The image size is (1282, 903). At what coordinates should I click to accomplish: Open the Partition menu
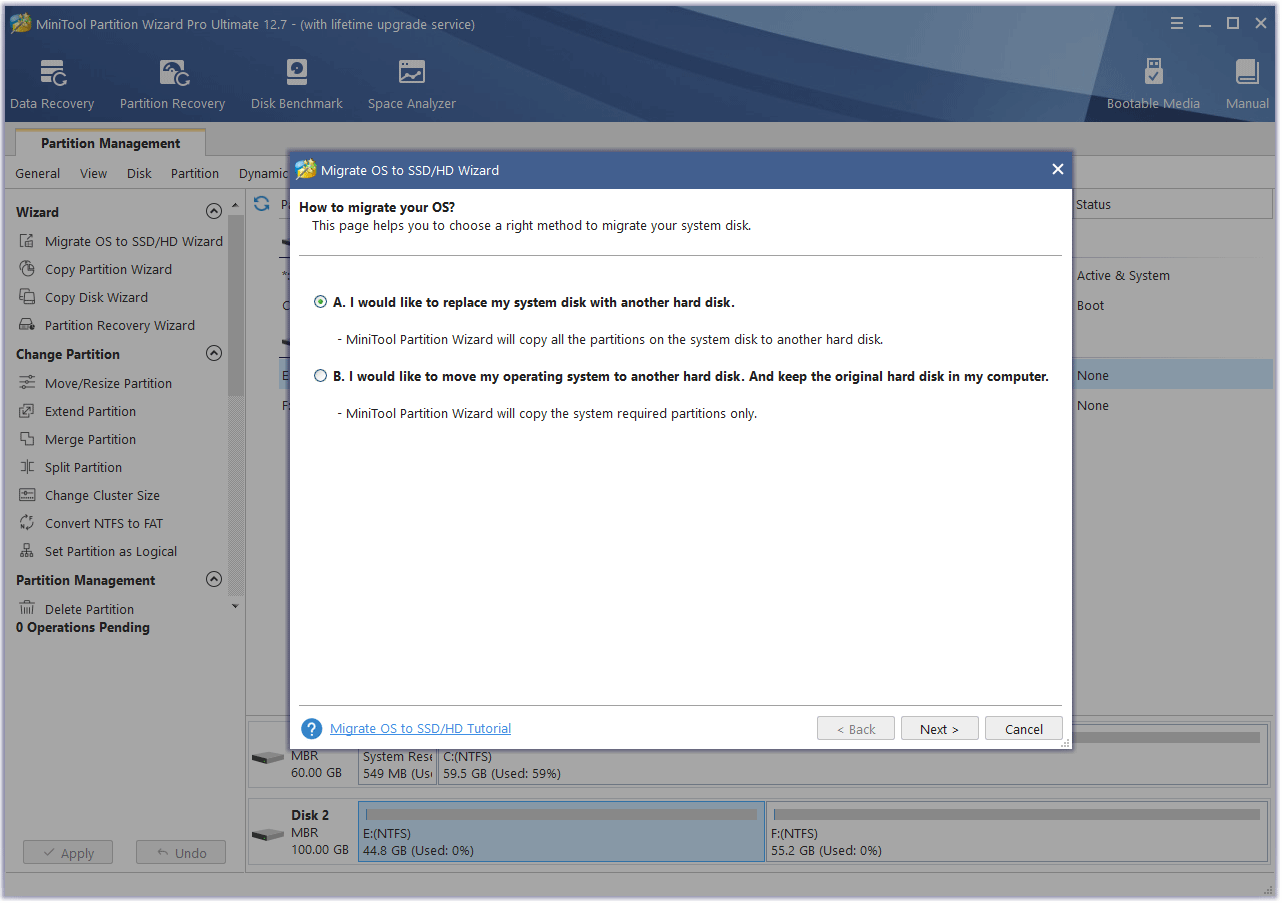pyautogui.click(x=195, y=173)
